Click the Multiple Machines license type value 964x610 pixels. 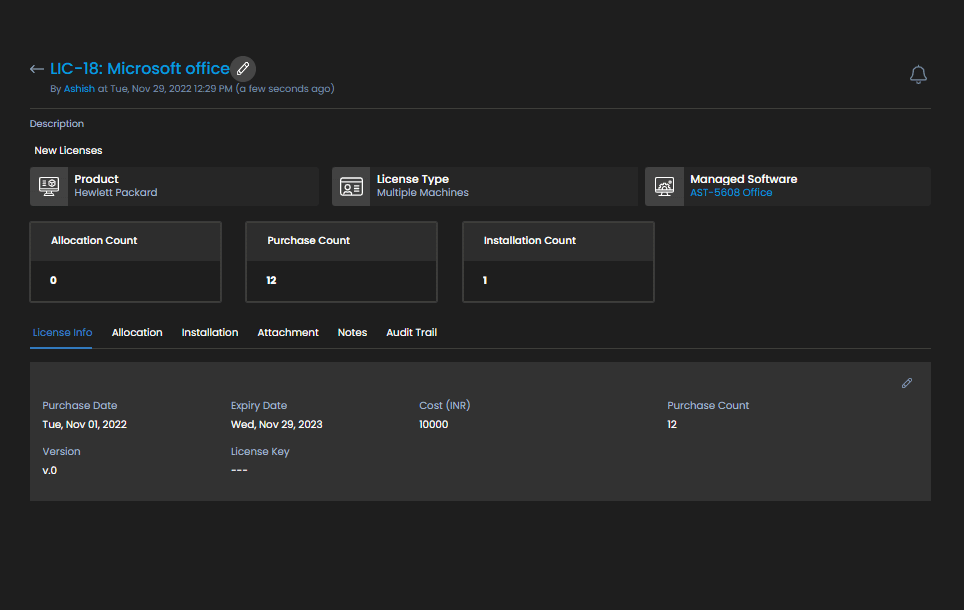point(422,192)
